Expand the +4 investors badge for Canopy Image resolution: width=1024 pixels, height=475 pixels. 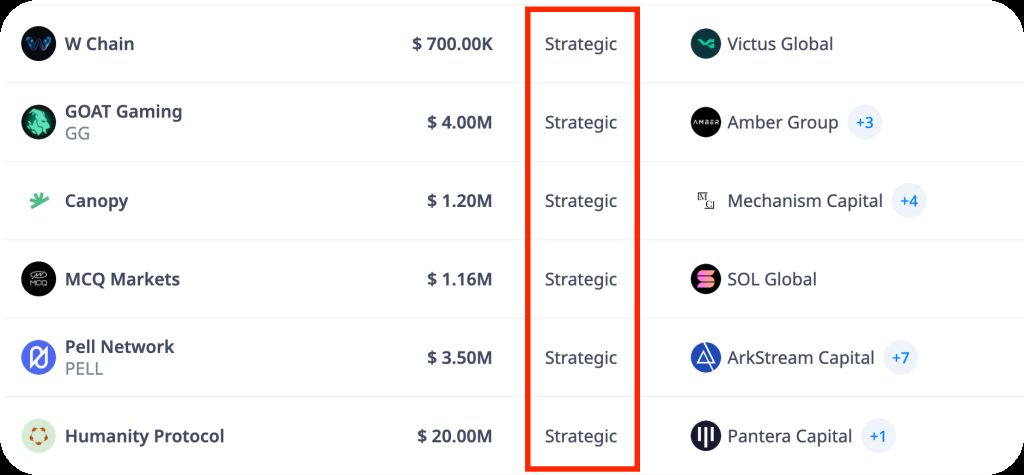click(909, 201)
